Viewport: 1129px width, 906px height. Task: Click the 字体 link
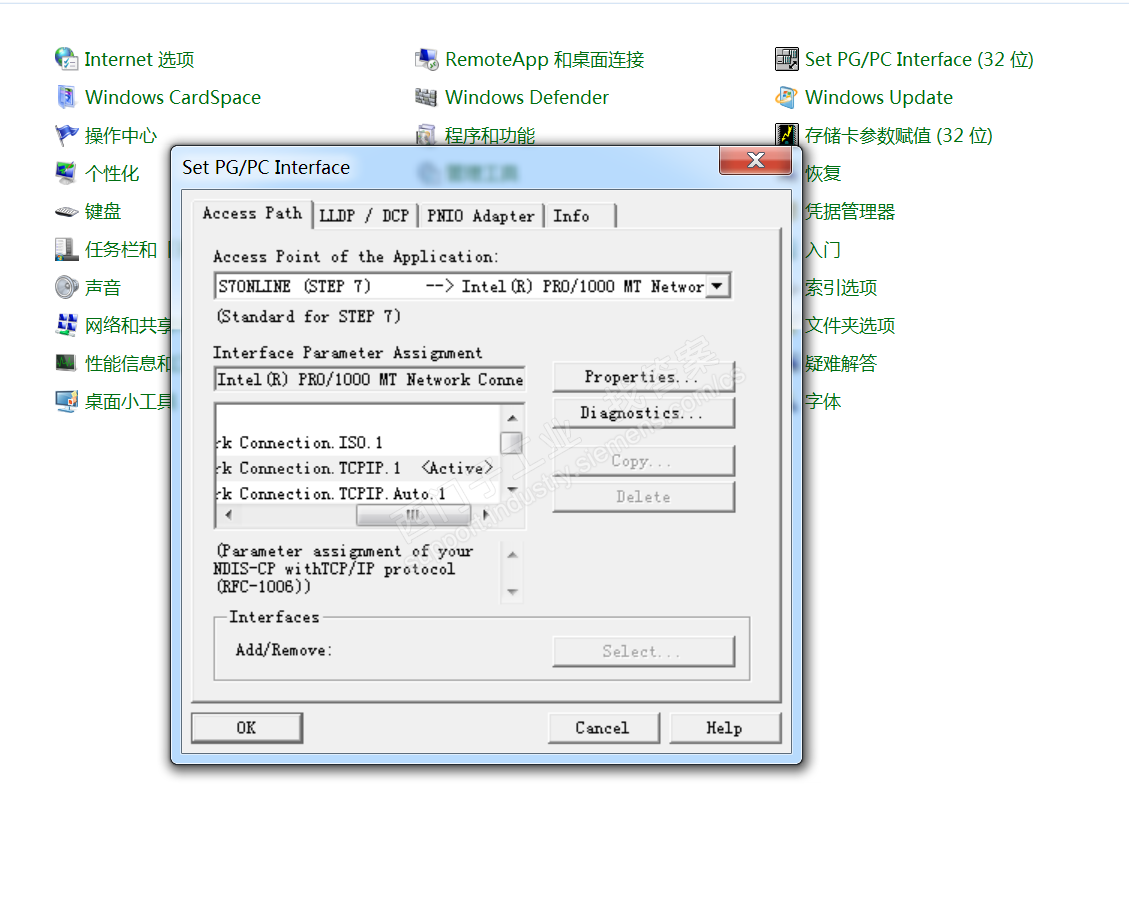[x=823, y=401]
